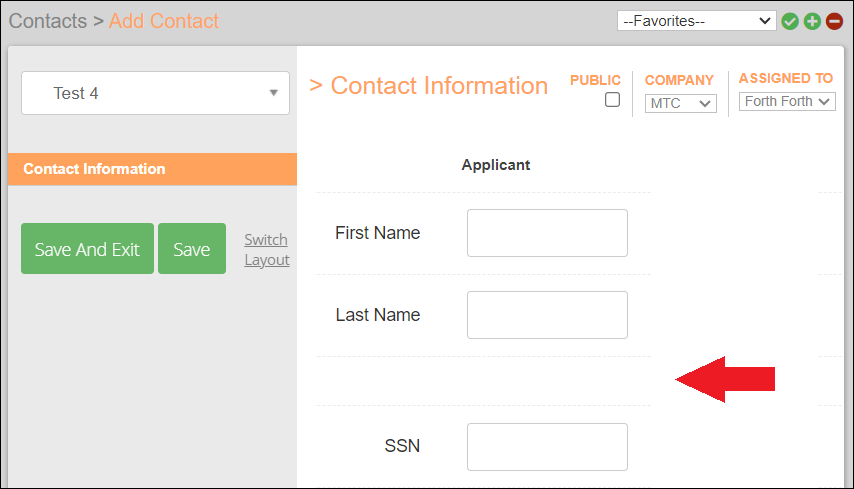Toggle the PUBLIC checkbox
The width and height of the screenshot is (854, 489).
tap(612, 100)
